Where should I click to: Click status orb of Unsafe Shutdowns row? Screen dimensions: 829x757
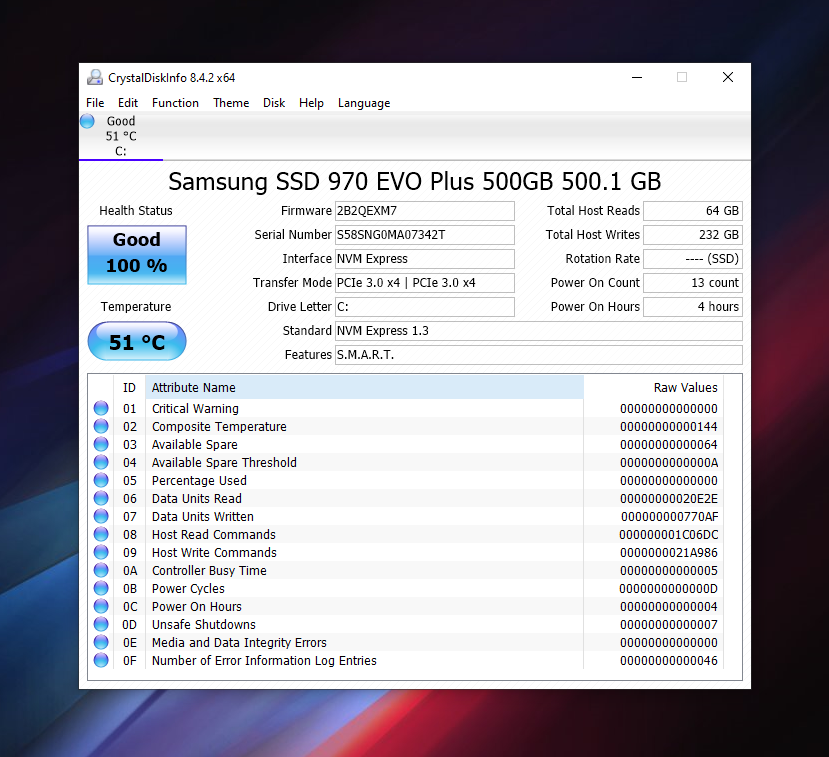[101, 624]
